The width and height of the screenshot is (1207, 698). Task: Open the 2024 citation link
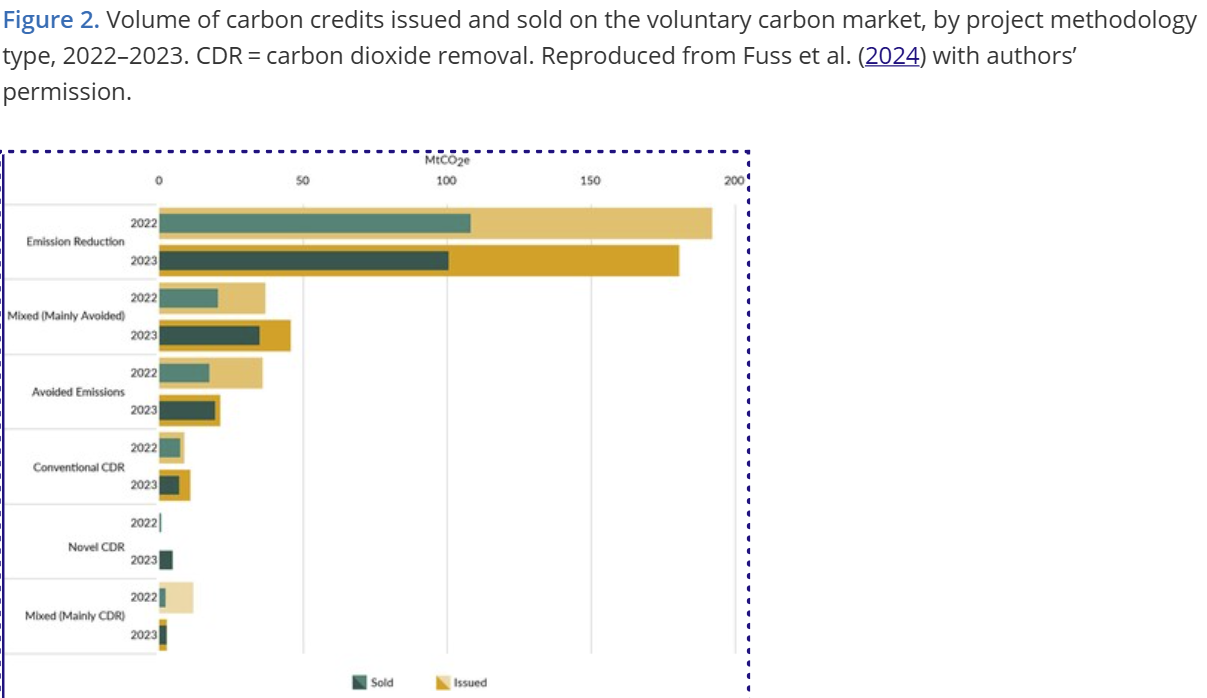pyautogui.click(x=892, y=55)
